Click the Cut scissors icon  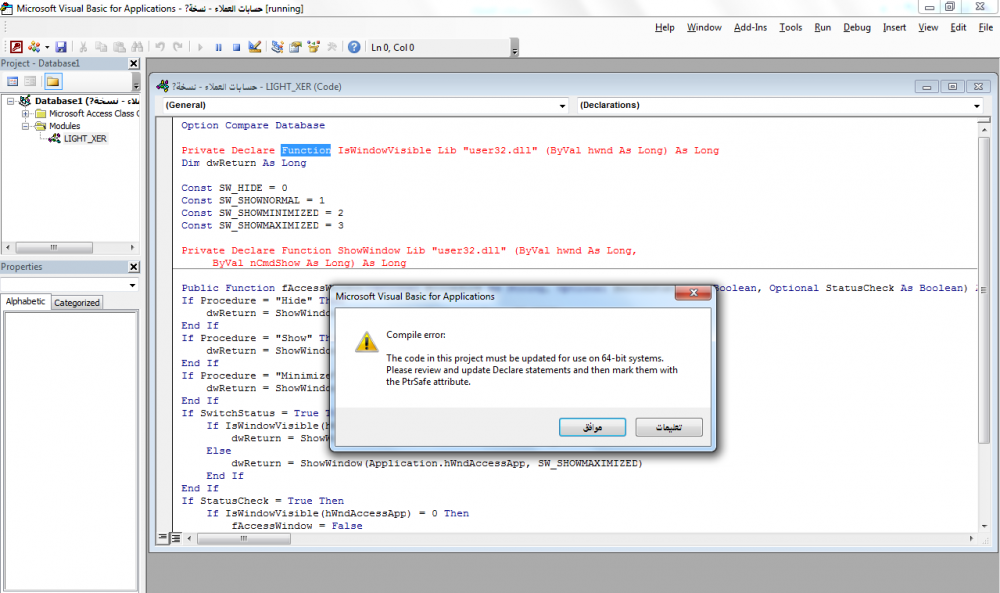(x=83, y=47)
